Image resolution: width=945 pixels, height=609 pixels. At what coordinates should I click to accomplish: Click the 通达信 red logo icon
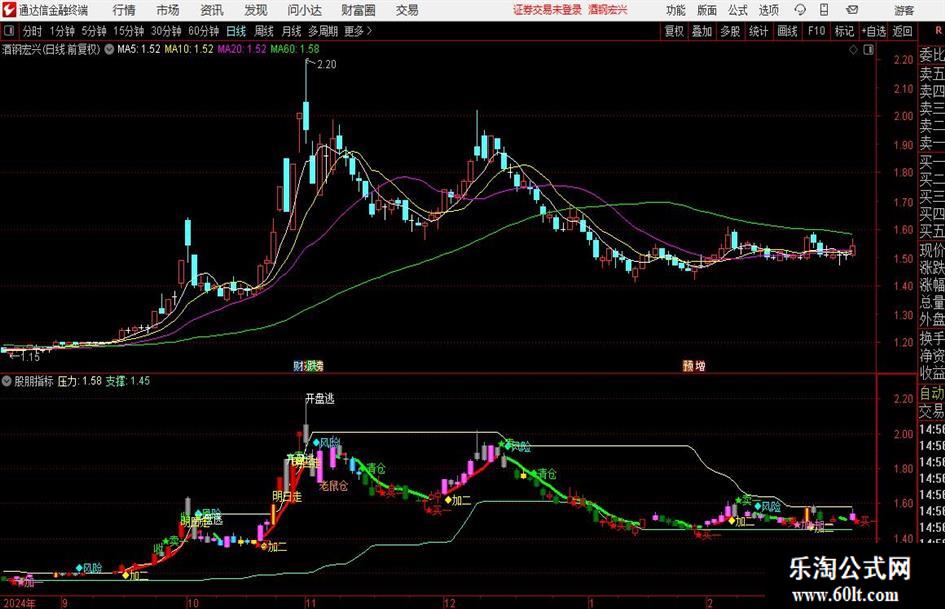click(8, 10)
